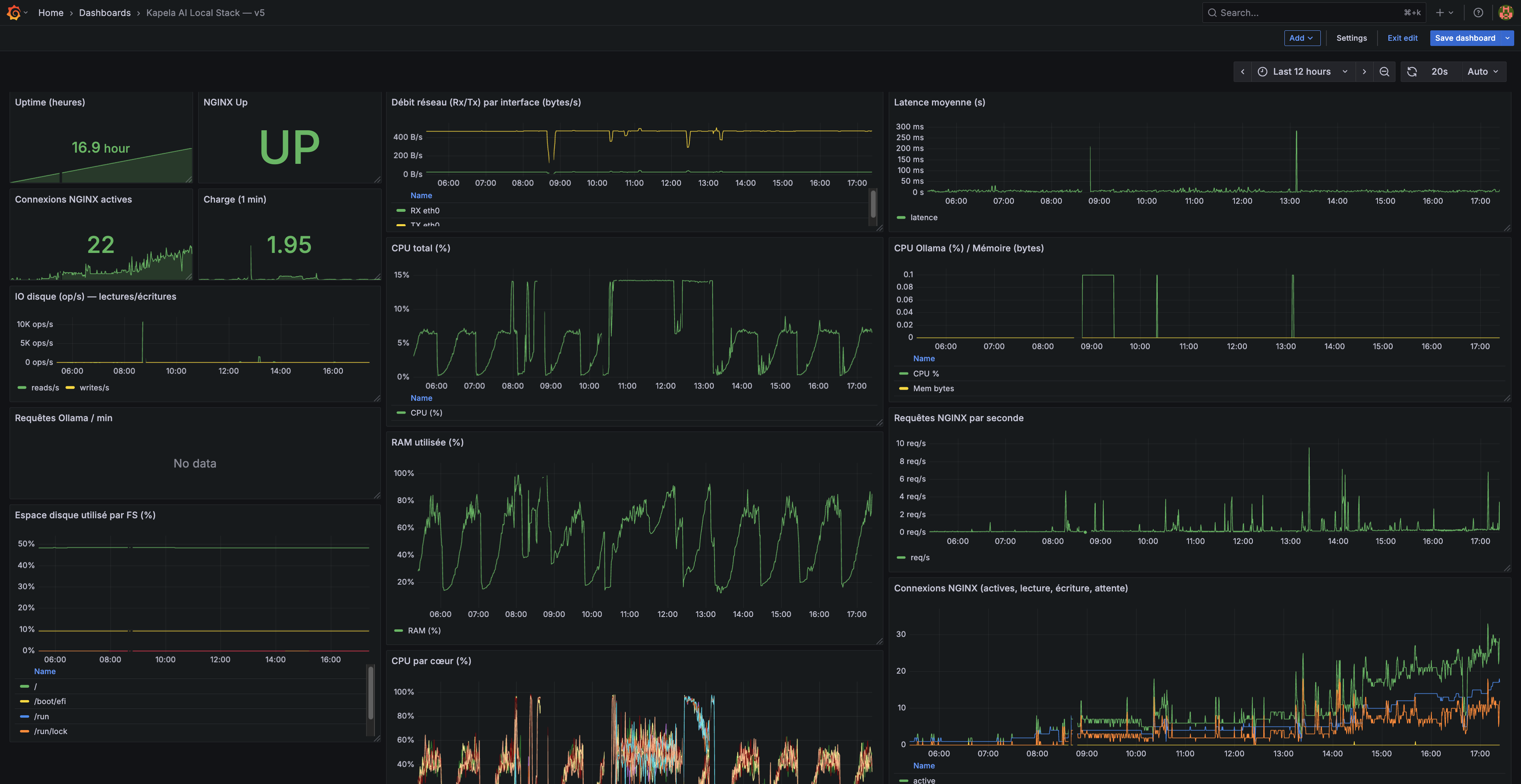This screenshot has width=1521, height=784.
Task: Hide the RX eth0 series in network panel
Action: pyautogui.click(x=425, y=210)
